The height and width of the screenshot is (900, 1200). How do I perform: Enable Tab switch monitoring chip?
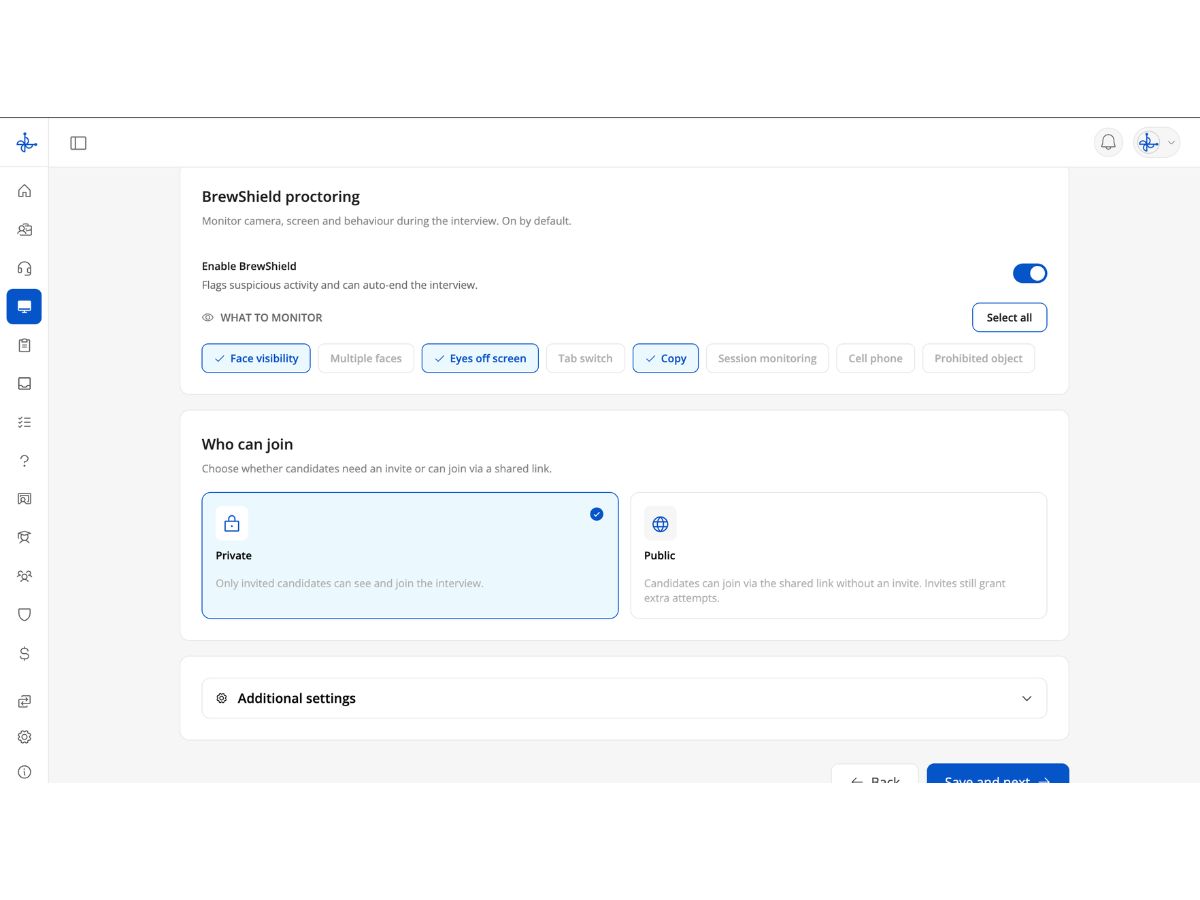585,358
